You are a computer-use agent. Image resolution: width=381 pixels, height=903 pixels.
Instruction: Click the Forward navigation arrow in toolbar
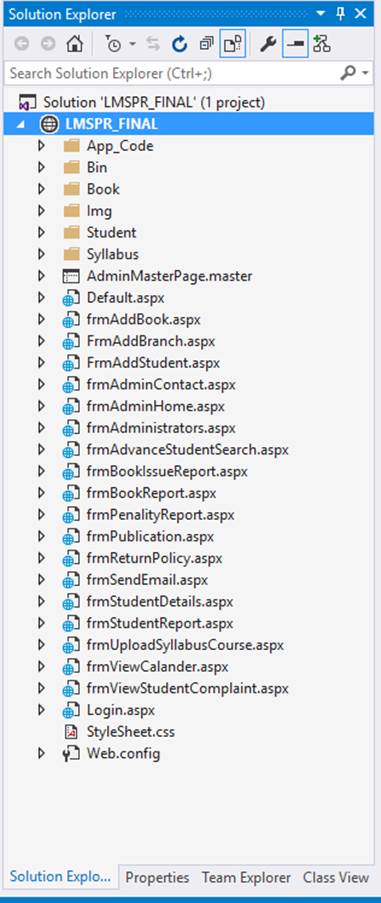[48, 44]
